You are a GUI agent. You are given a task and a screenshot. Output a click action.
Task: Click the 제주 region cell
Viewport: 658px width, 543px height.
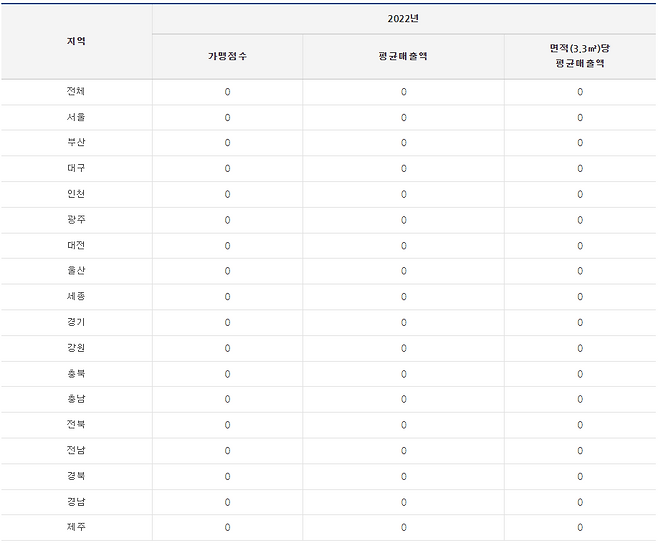point(76,527)
